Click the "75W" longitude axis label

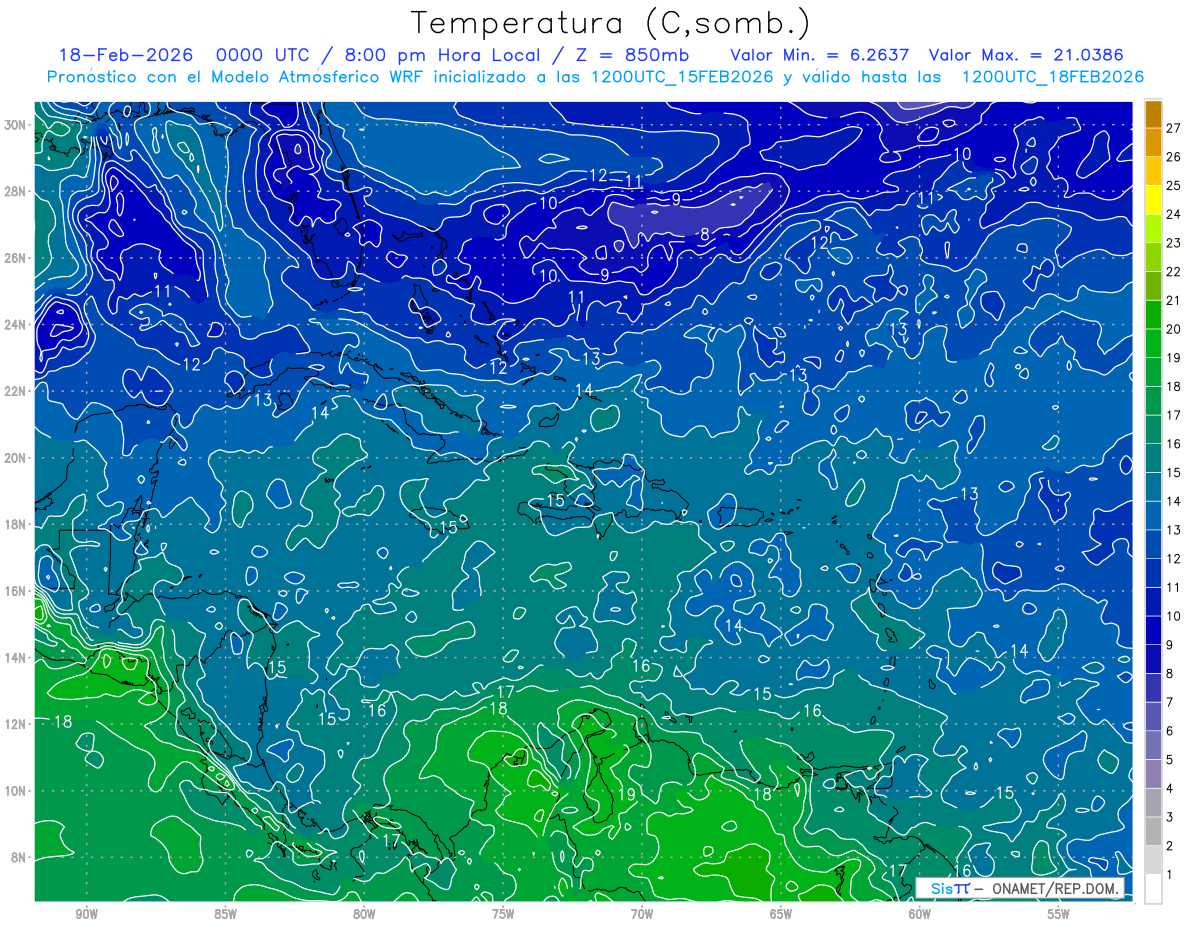point(503,914)
